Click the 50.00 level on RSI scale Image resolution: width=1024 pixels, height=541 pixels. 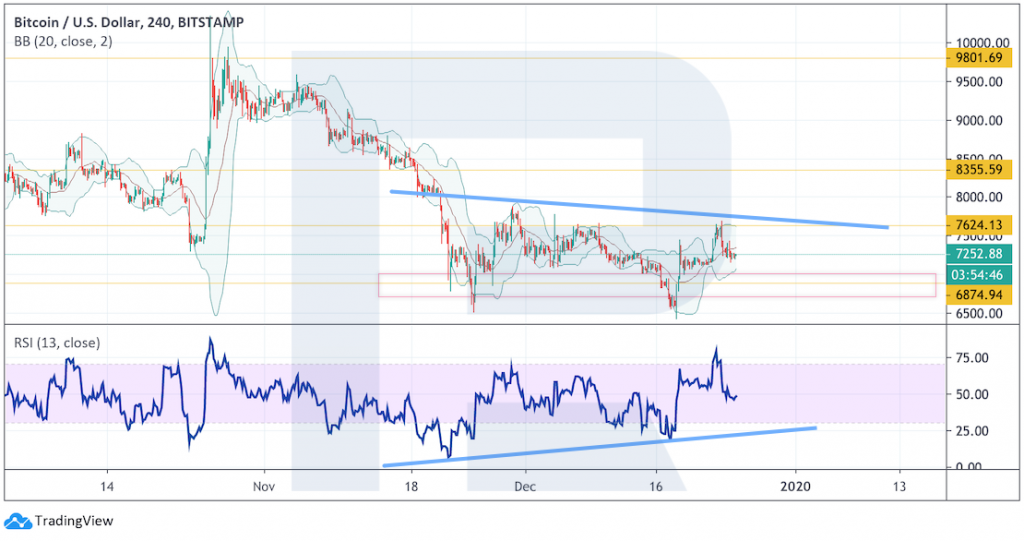(971, 395)
